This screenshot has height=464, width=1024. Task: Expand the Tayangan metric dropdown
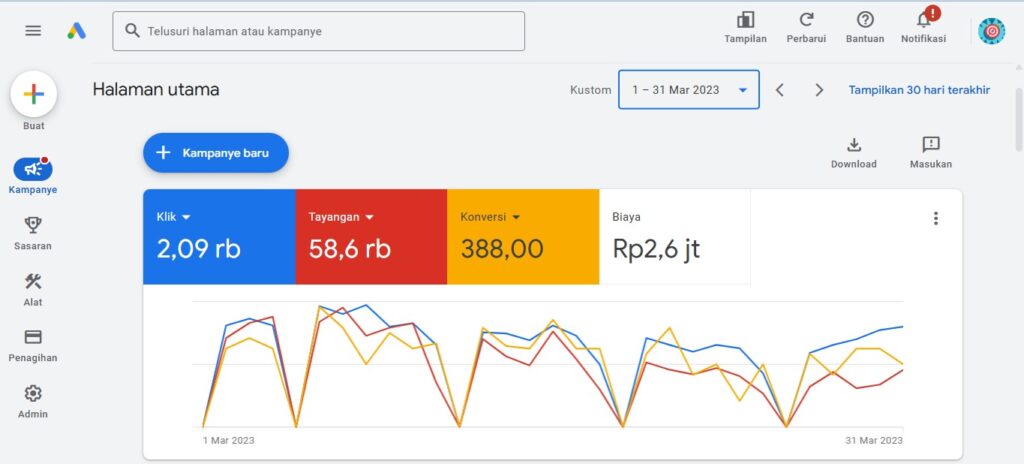[x=369, y=217]
